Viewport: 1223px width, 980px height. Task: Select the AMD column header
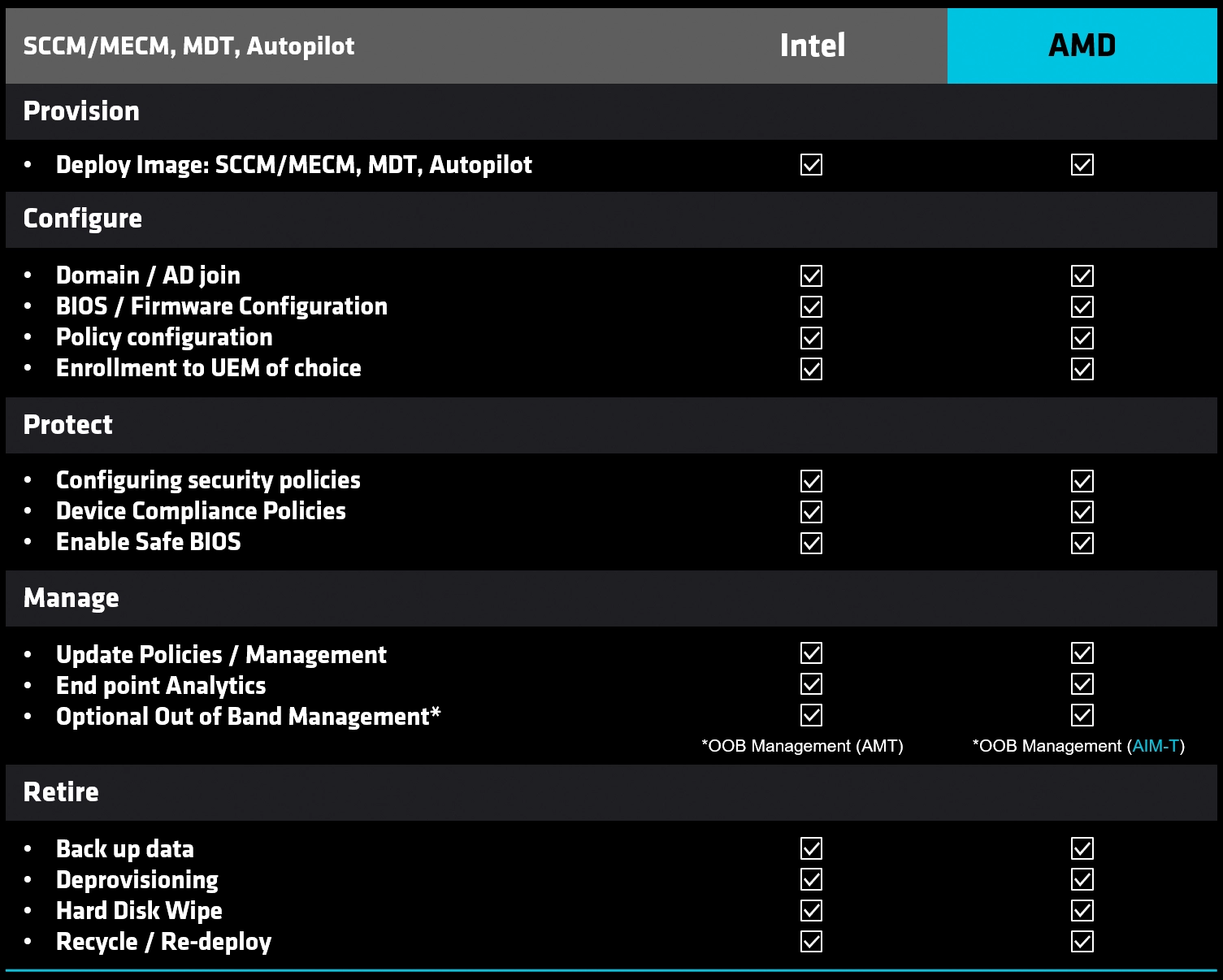tap(1082, 46)
